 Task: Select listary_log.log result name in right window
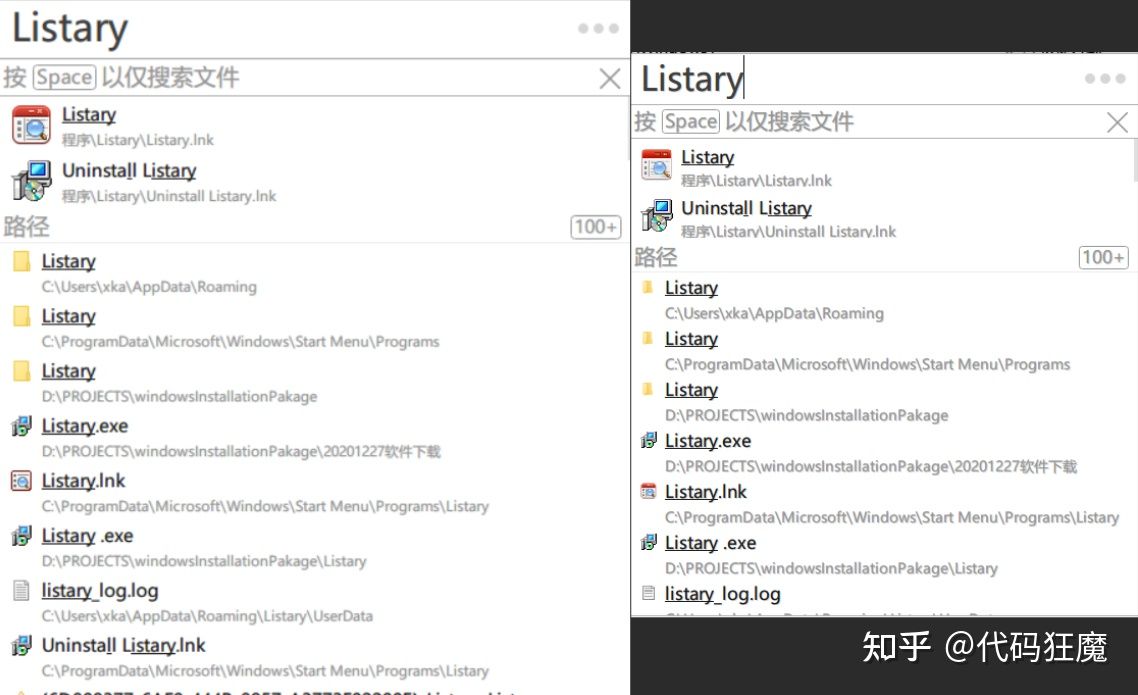(x=723, y=594)
